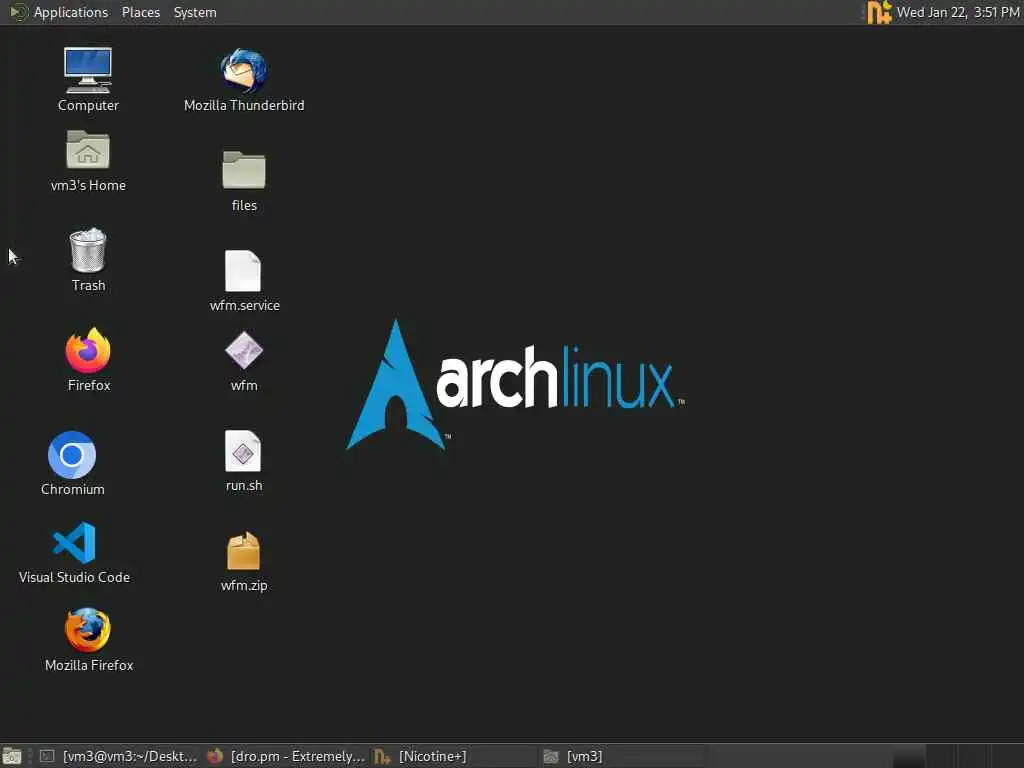
Task: Click the show desktop button in bottom panel
Action: pyautogui.click(x=12, y=756)
